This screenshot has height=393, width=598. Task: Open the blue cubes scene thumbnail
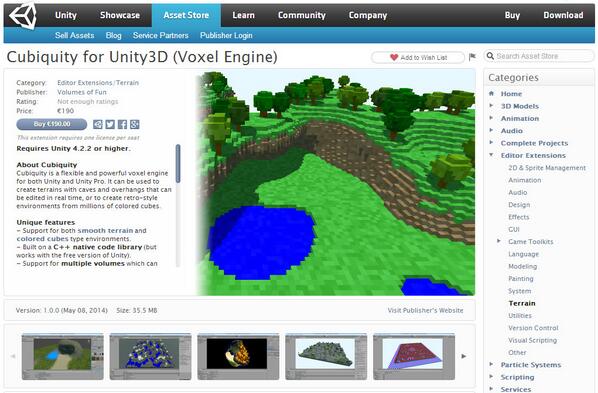coord(150,356)
